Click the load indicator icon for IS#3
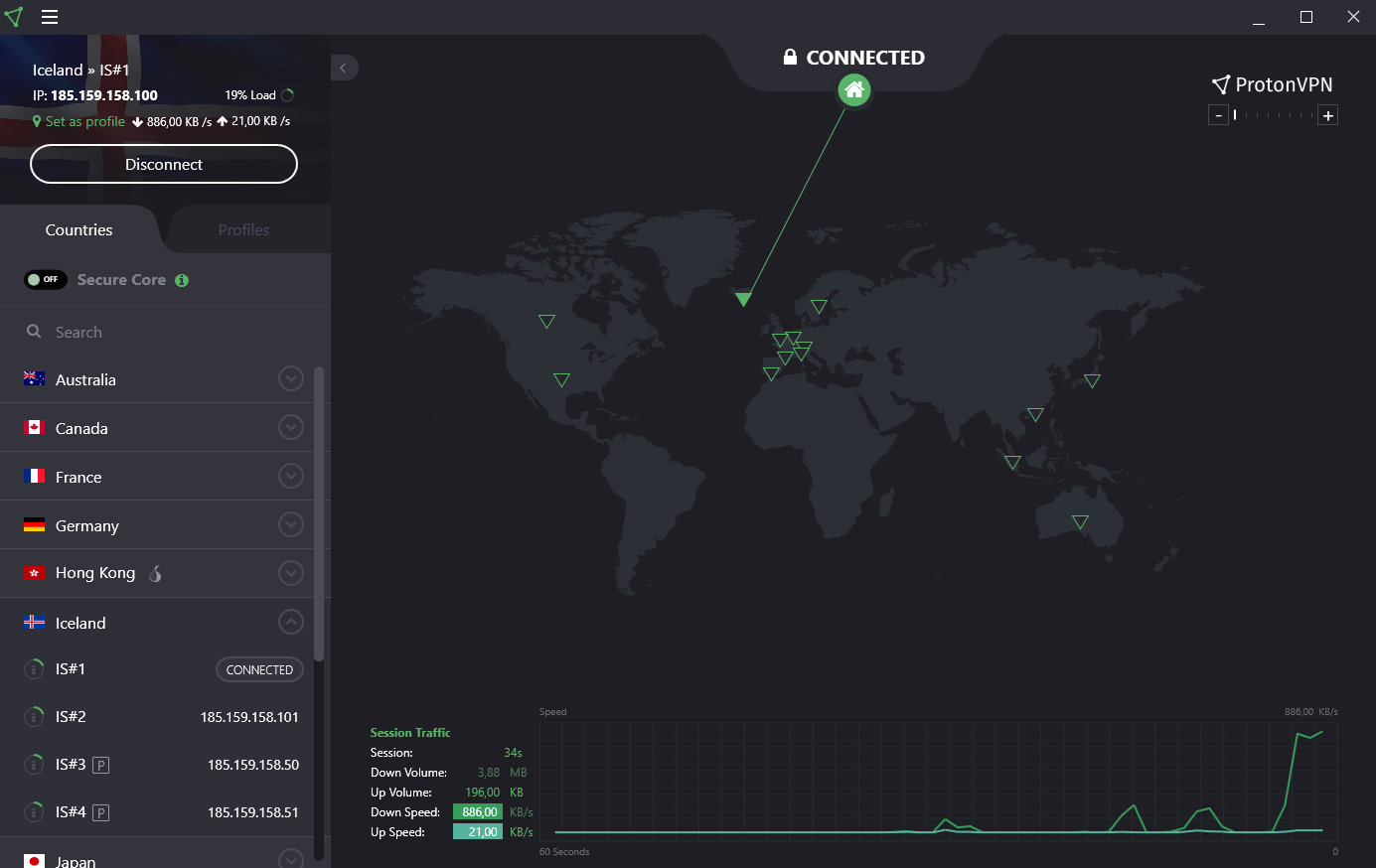This screenshot has height=868, width=1376. [x=34, y=765]
